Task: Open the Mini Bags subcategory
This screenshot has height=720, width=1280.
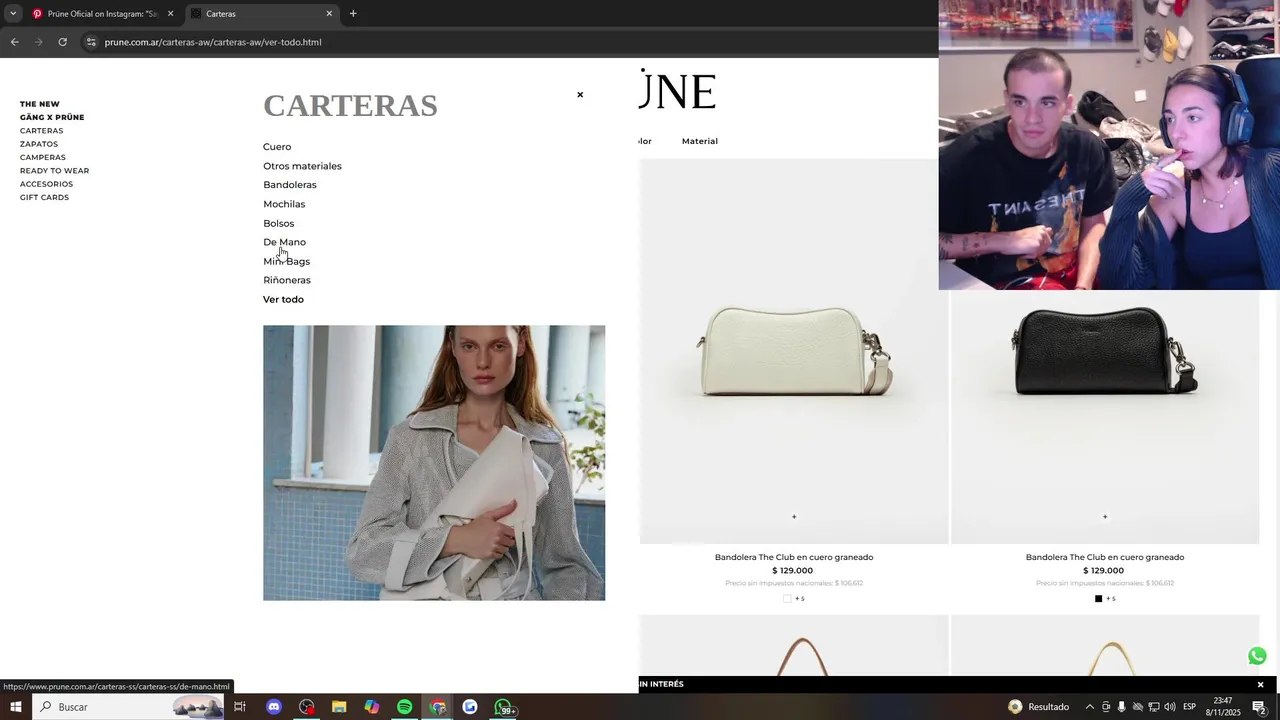Action: point(286,261)
